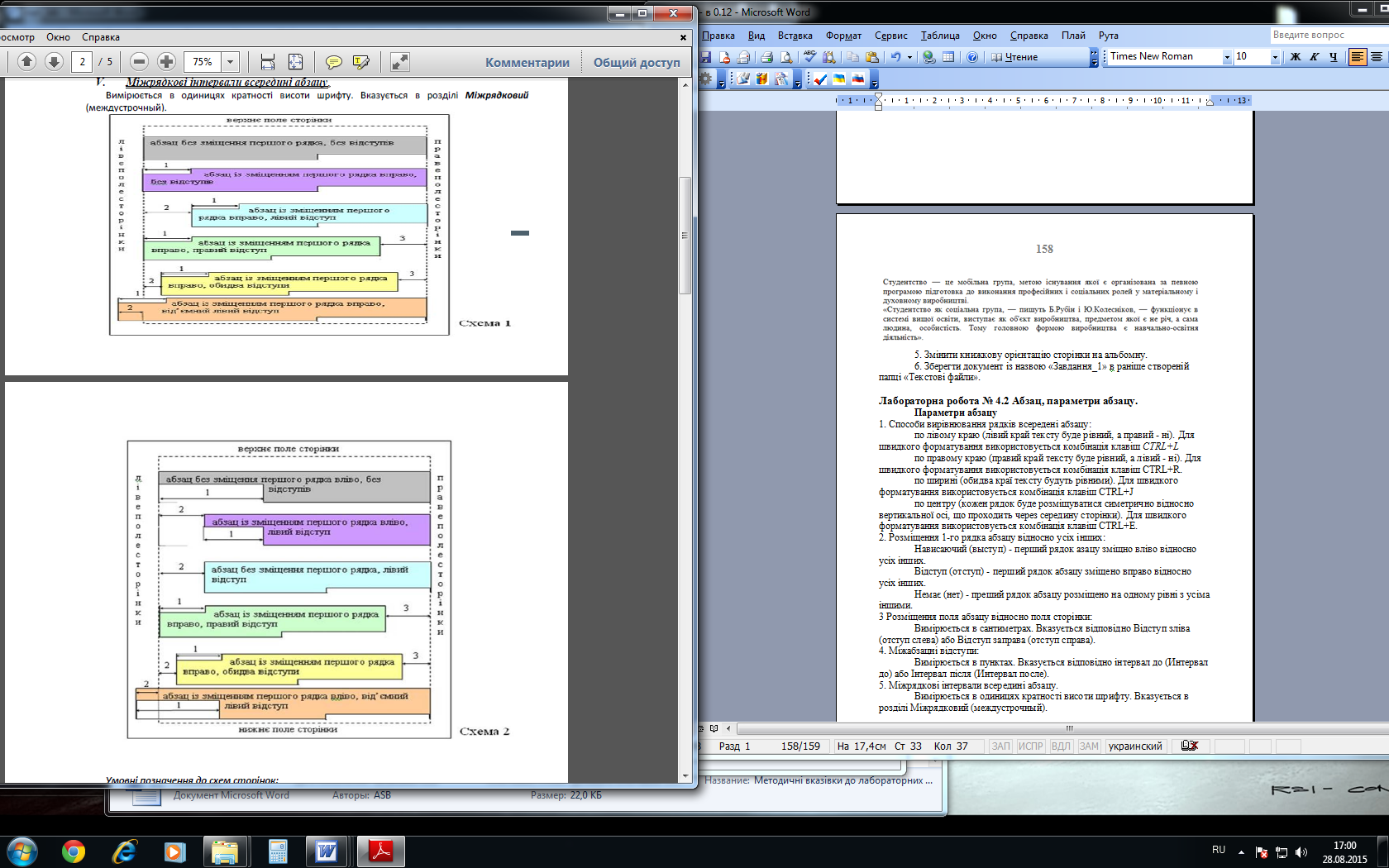The width and height of the screenshot is (1389, 868).
Task: Toggle italic formatting in Word
Action: click(x=1315, y=57)
